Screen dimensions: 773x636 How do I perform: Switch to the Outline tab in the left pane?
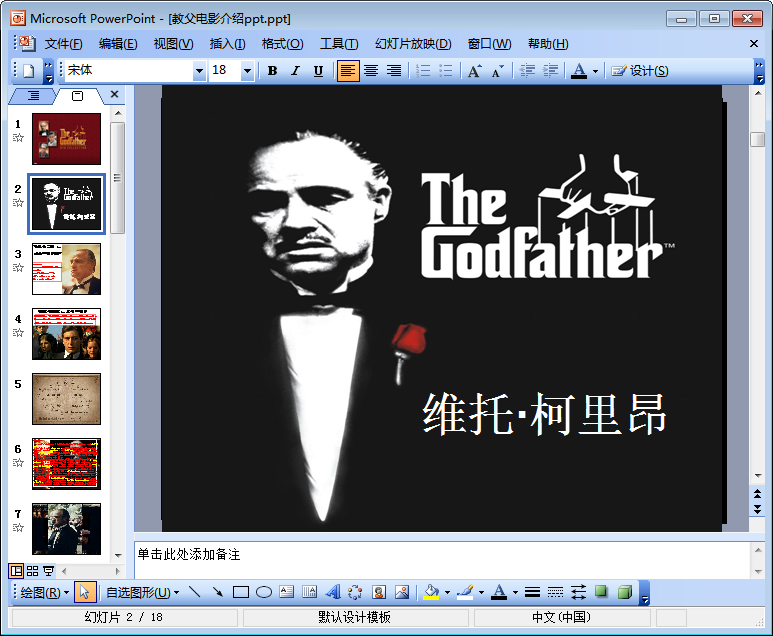coord(33,96)
